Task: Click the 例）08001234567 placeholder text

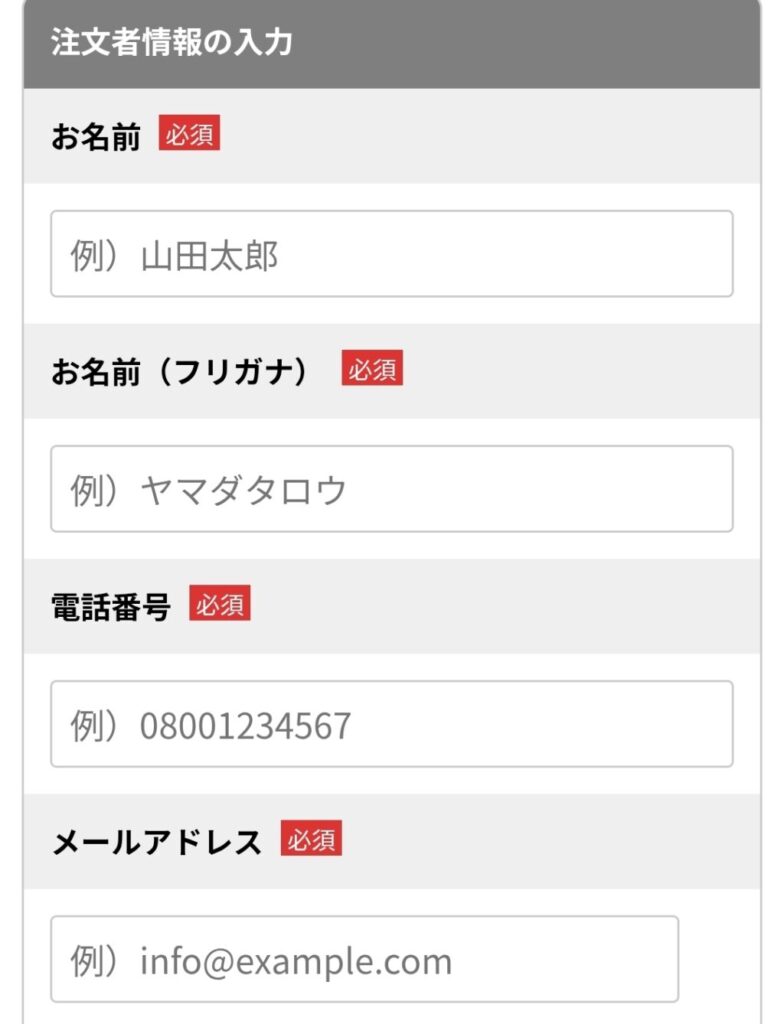Action: tap(211, 726)
